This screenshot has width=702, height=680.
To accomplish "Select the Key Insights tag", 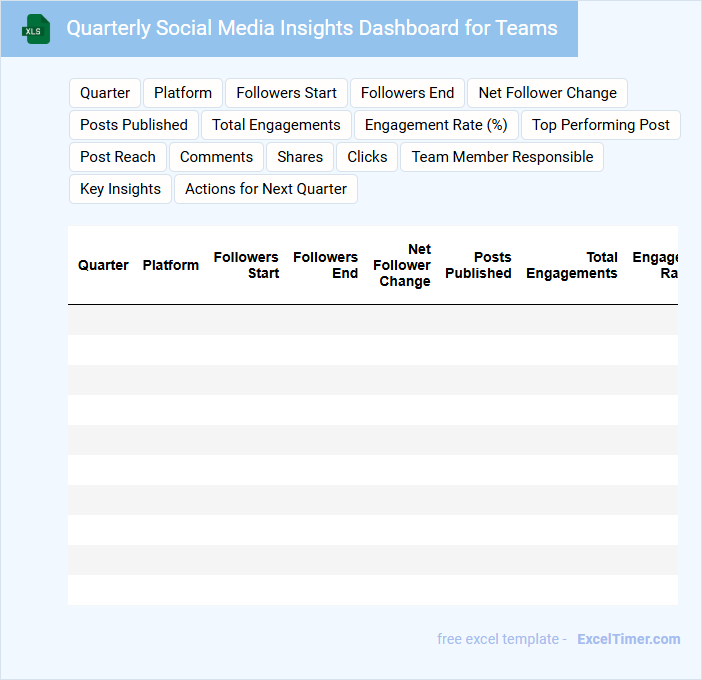I will (x=120, y=189).
